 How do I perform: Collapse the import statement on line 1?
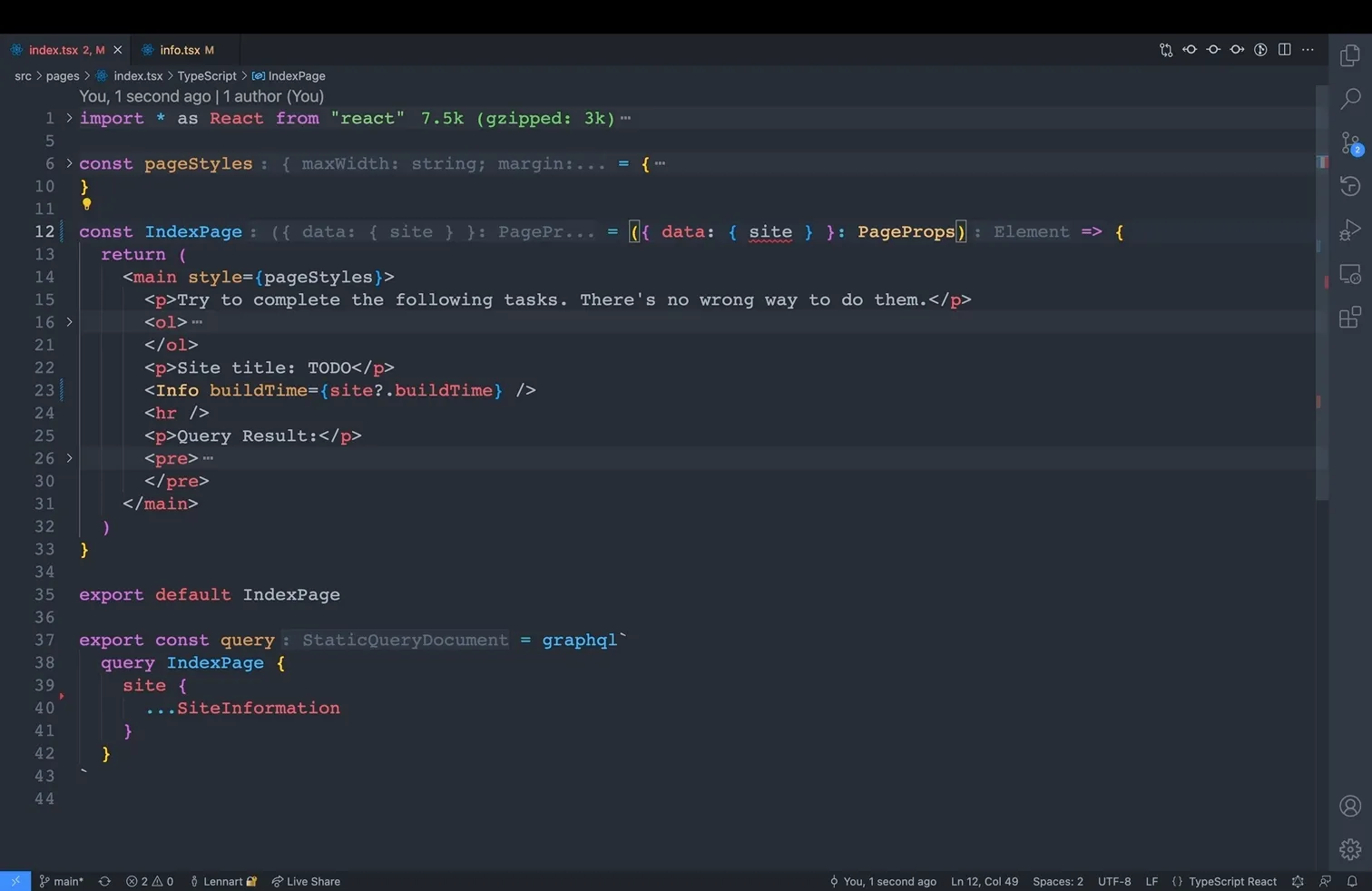pyautogui.click(x=69, y=118)
